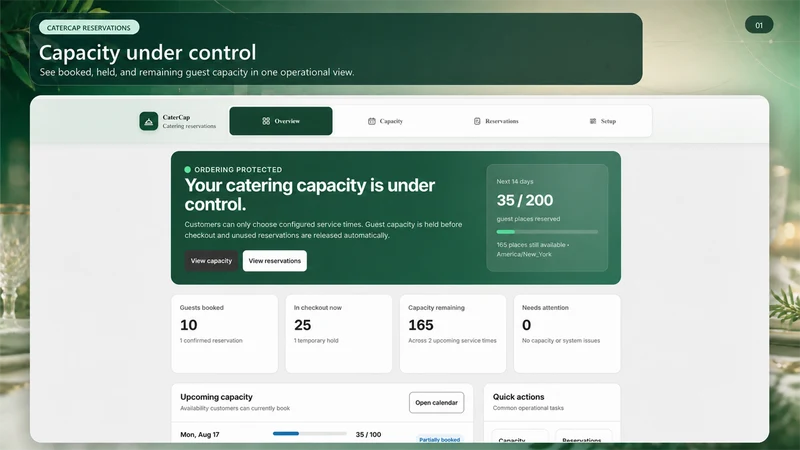Click the green Ordering Protected status dot
Screen dimensions: 800x450
coord(187,169)
